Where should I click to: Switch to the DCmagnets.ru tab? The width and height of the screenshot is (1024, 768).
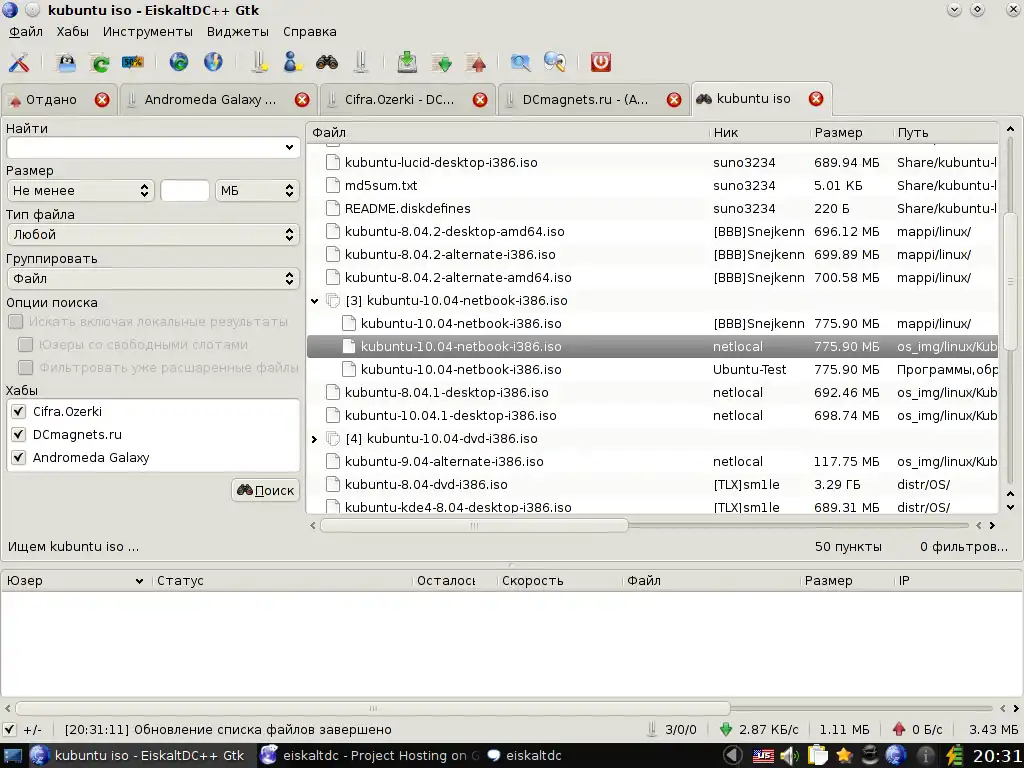click(x=585, y=99)
